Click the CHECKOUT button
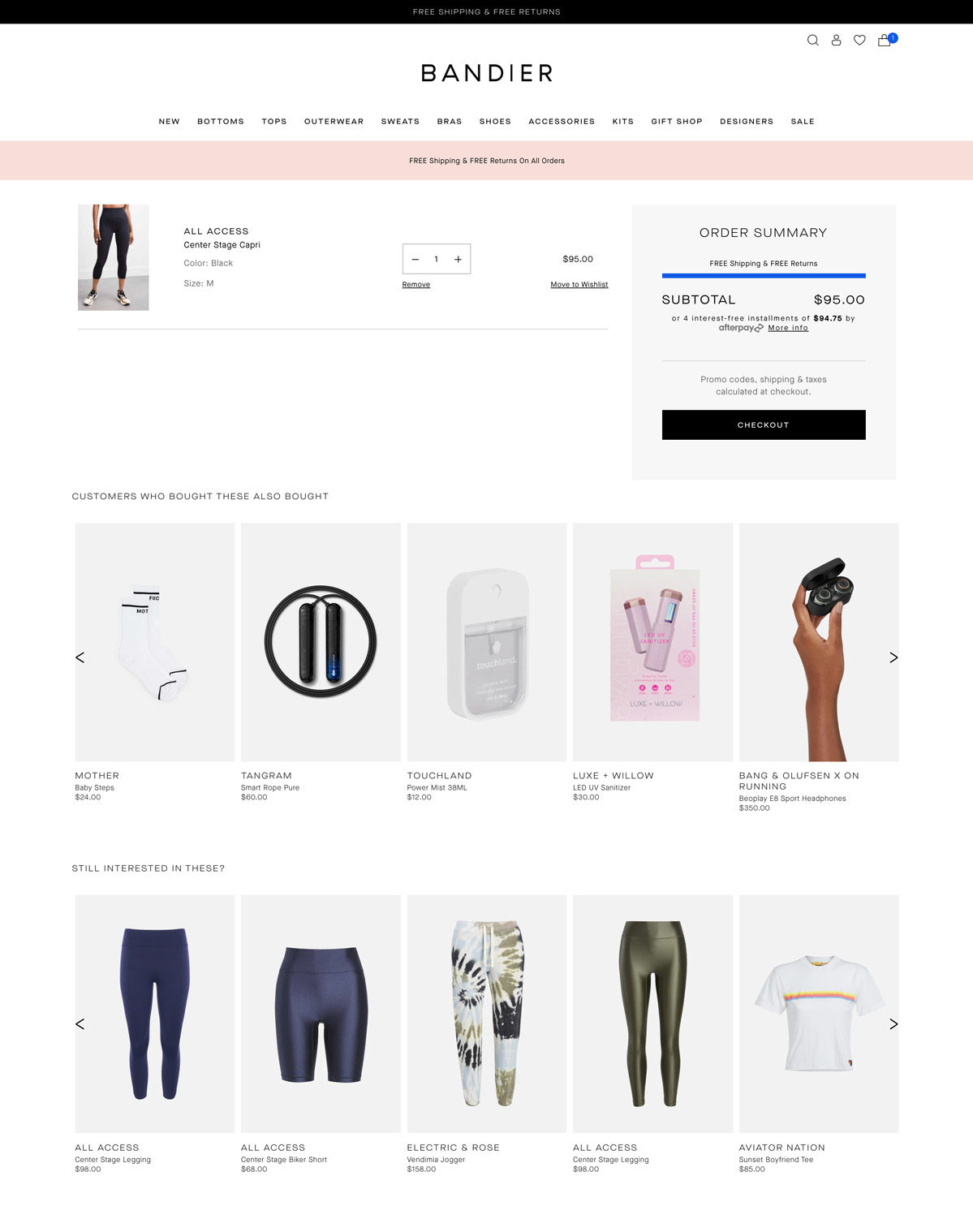The width and height of the screenshot is (973, 1232). pos(764,425)
